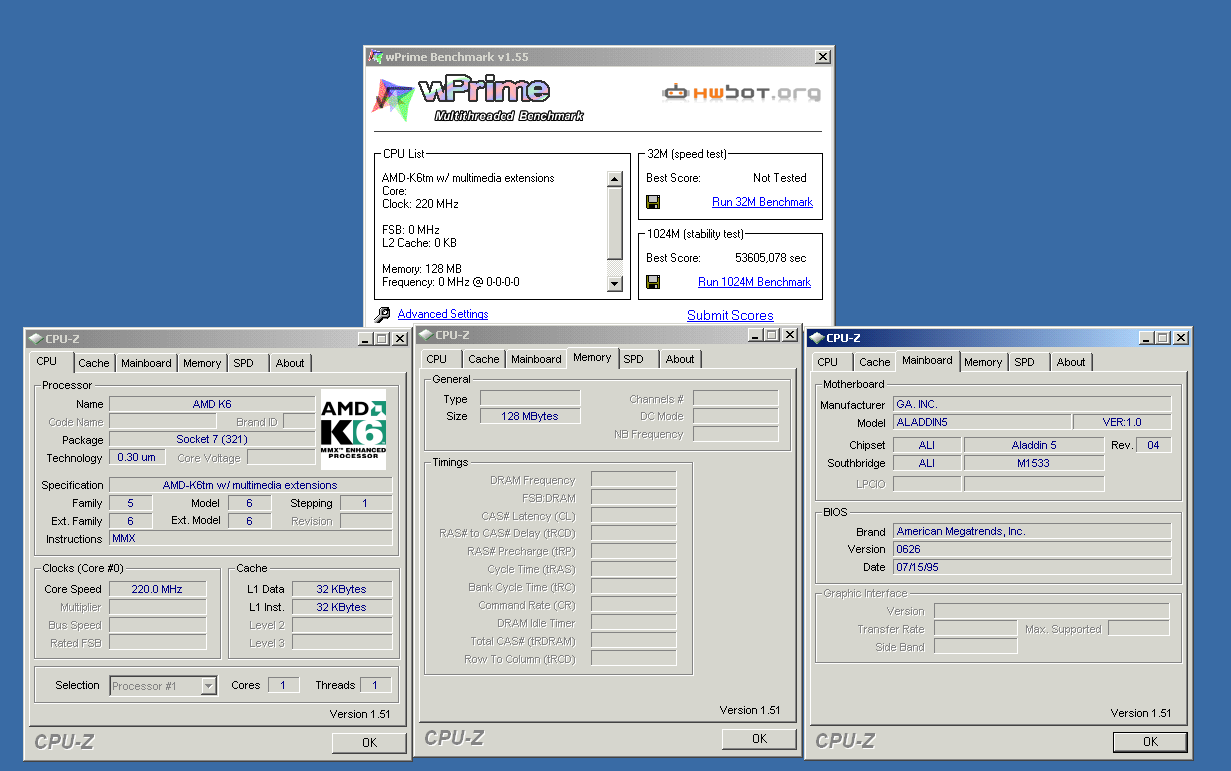Click the GA. INC. manufacturer value
The width and height of the screenshot is (1231, 771).
pos(1032,404)
